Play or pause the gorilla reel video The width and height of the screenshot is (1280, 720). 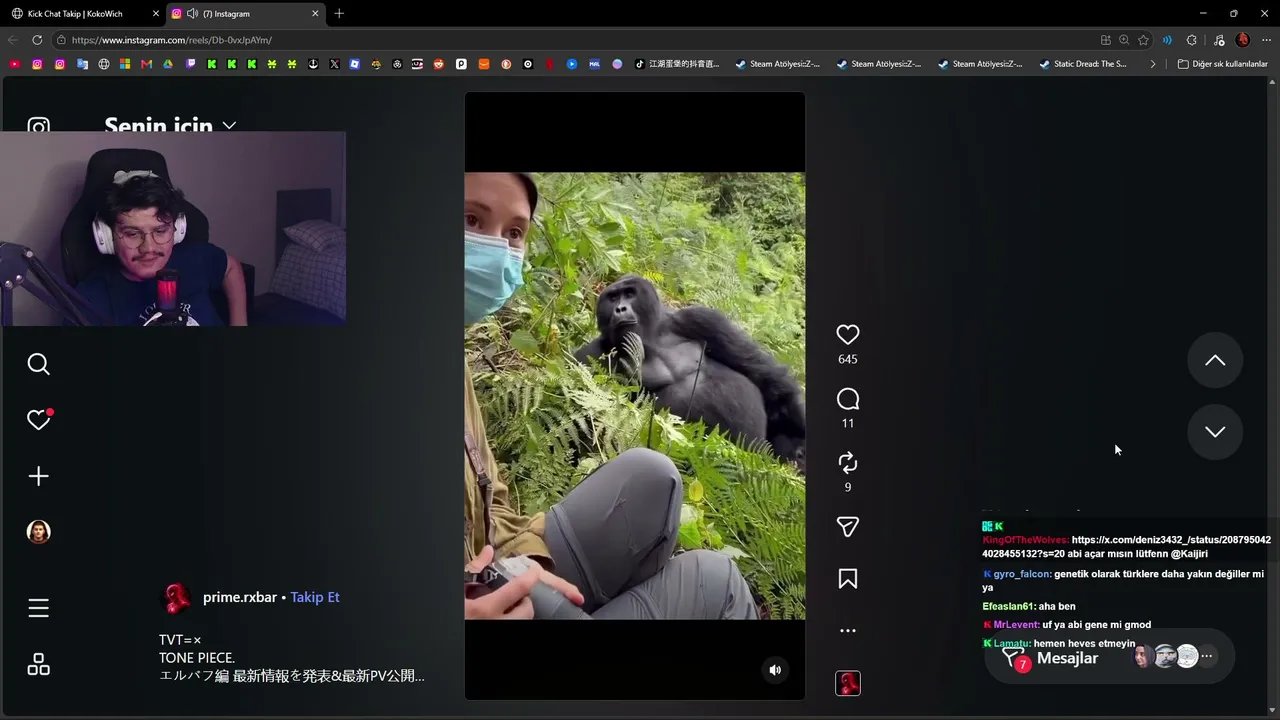click(x=634, y=396)
